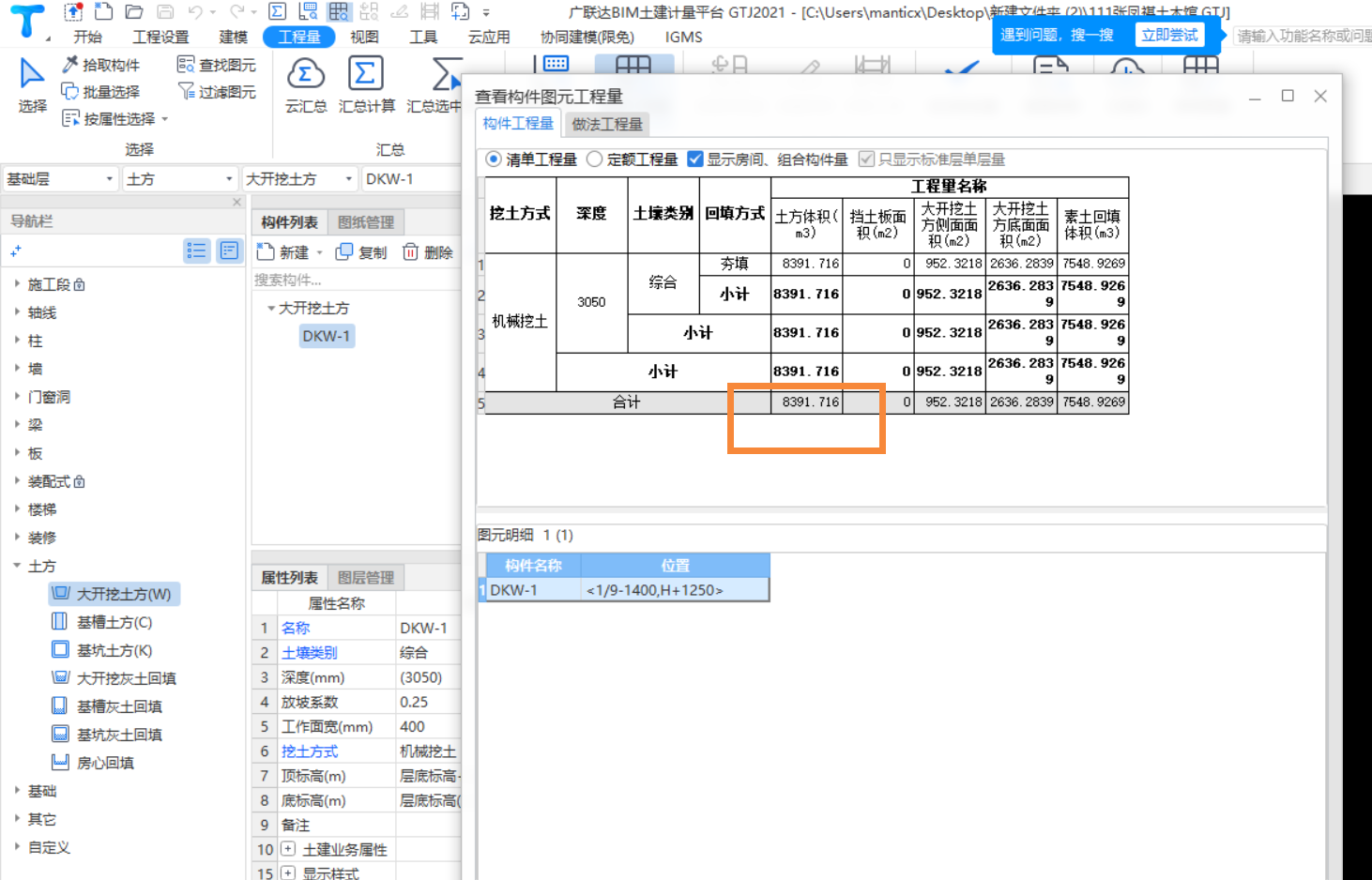This screenshot has height=880, width=1372.
Task: Expand the 基础 tree node
Action: [17, 791]
